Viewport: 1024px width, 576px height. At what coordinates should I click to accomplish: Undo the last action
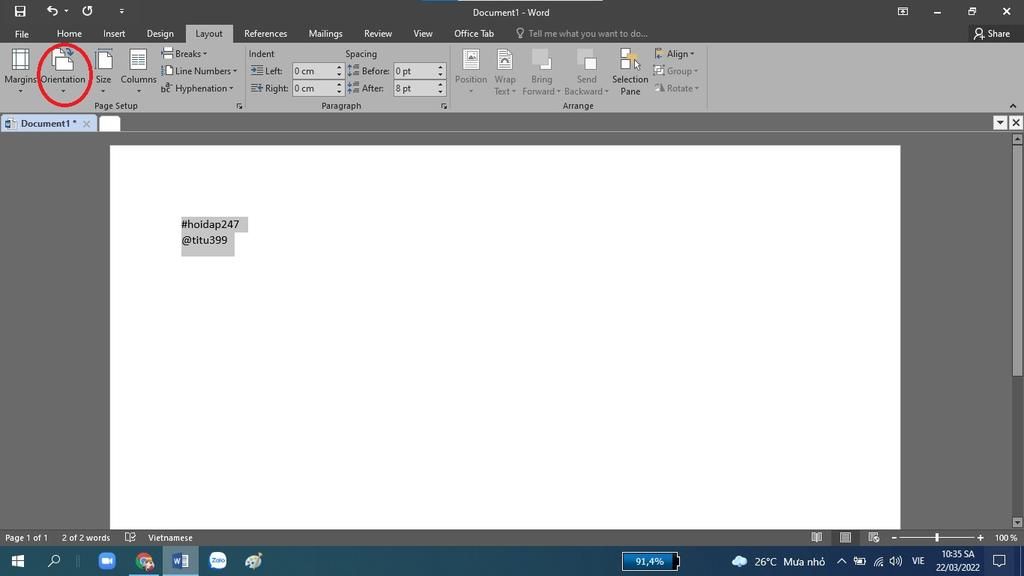click(x=52, y=11)
